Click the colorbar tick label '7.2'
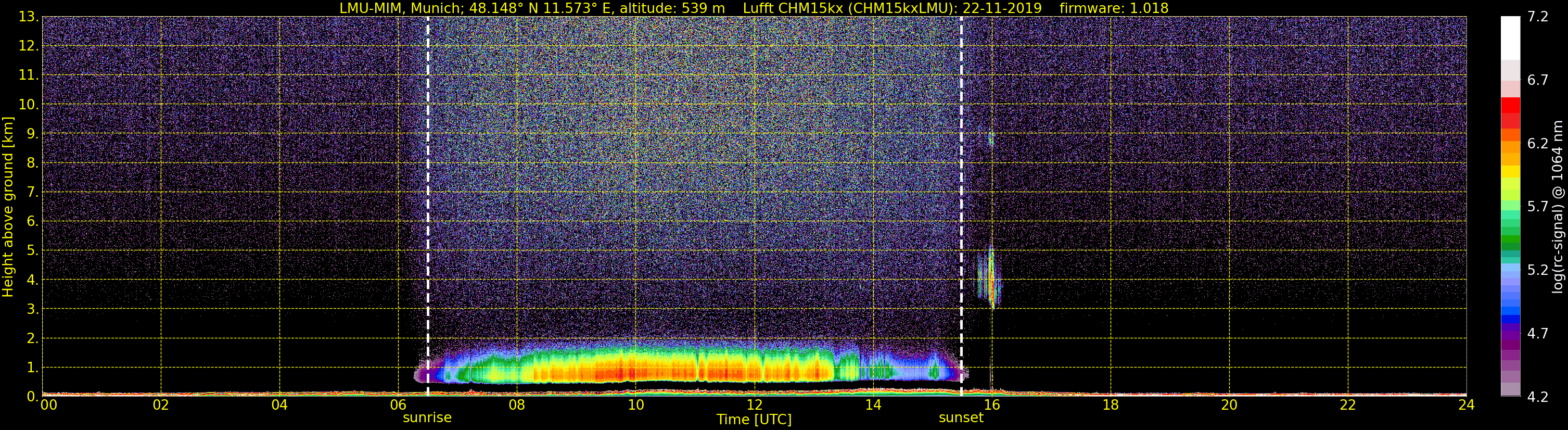 click(x=1538, y=17)
